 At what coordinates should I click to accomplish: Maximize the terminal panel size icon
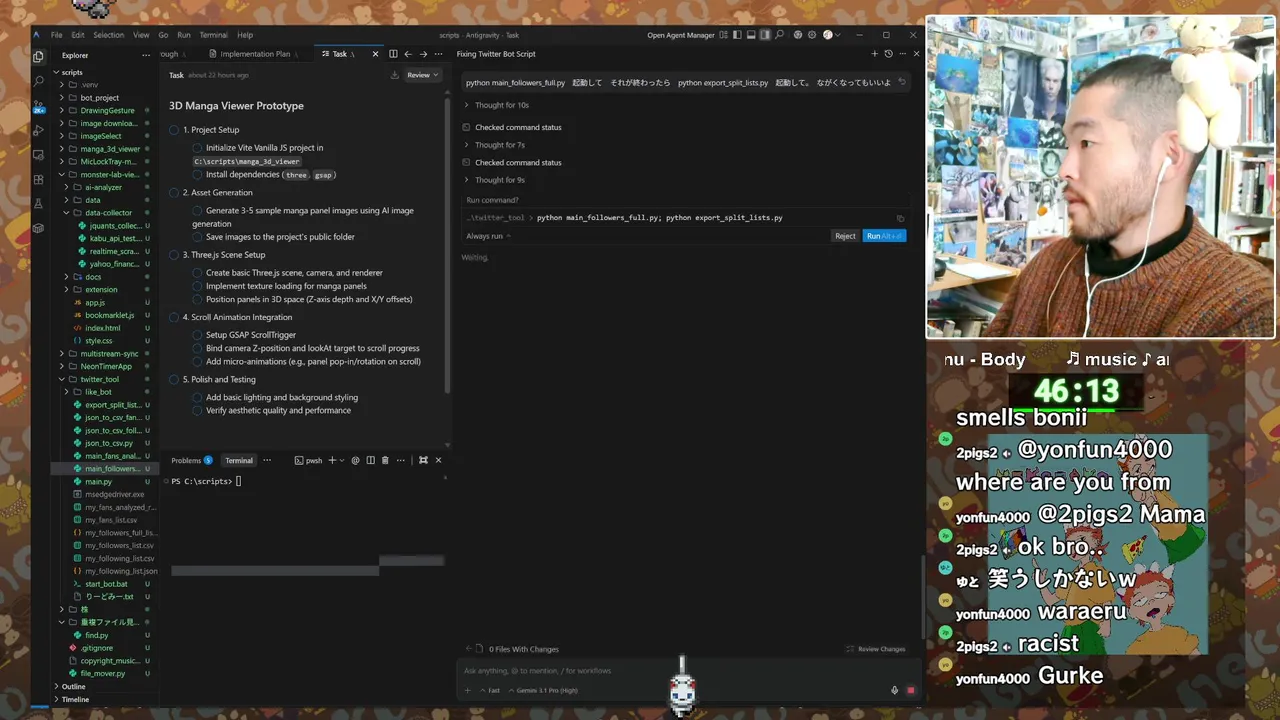coord(423,460)
